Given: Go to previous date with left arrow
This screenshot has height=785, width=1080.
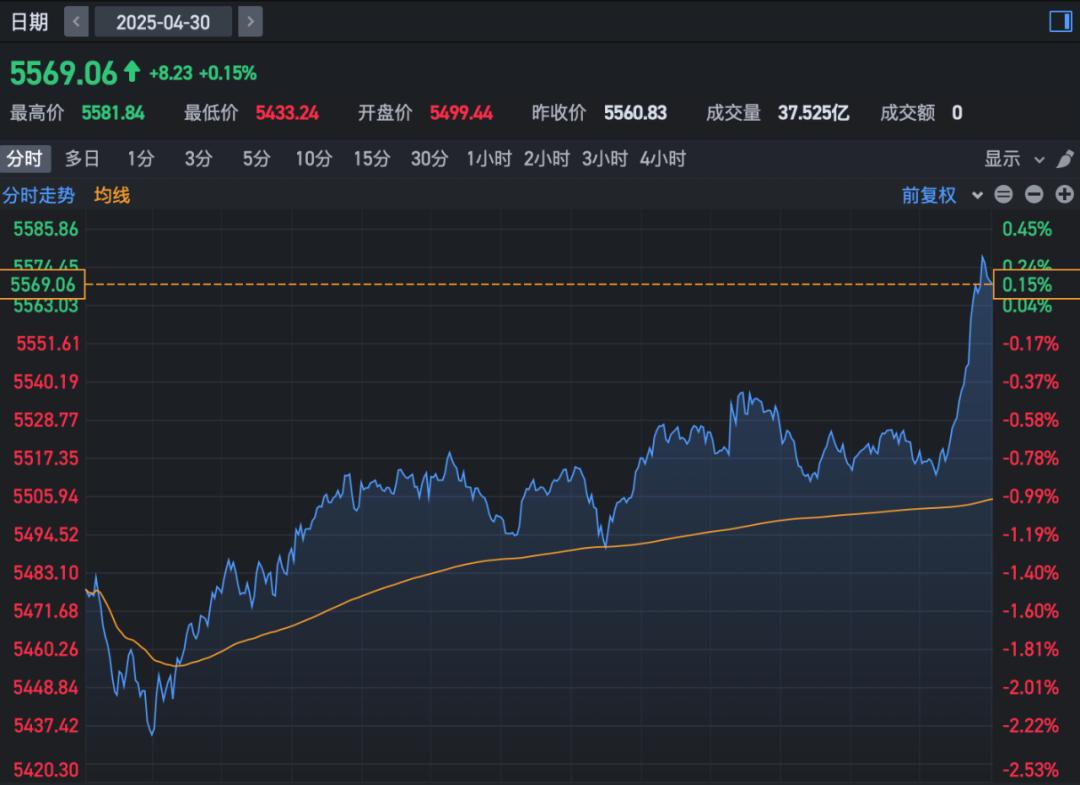Looking at the screenshot, I should click(x=76, y=21).
